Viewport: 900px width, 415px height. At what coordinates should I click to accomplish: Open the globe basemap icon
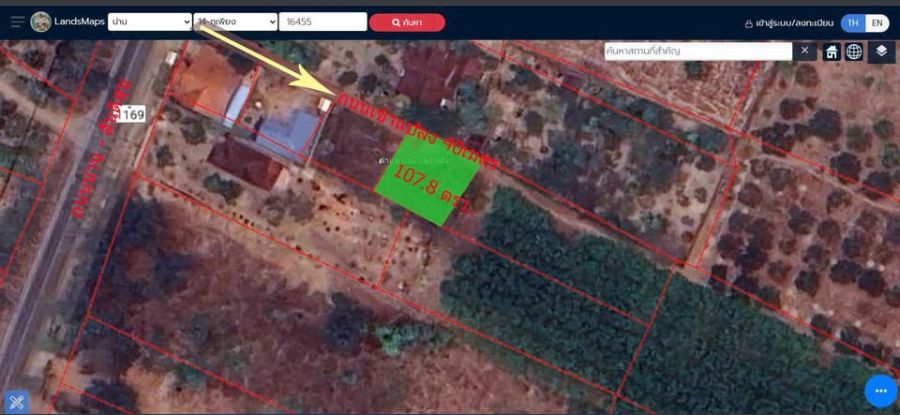[x=854, y=52]
